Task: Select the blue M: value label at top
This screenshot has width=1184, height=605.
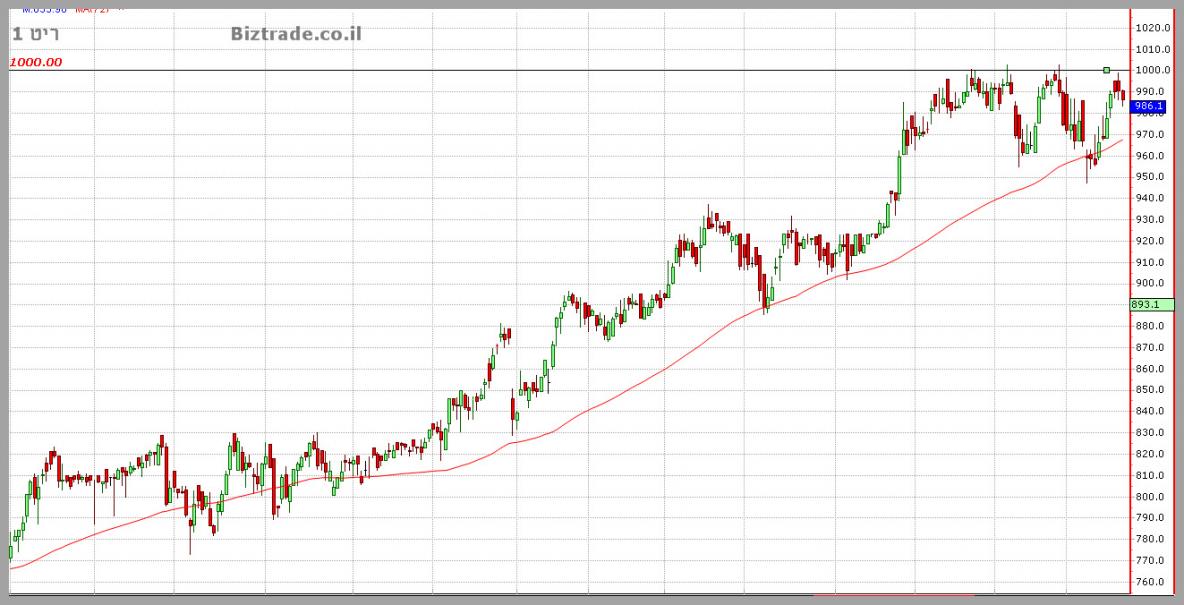Action: 44,8
